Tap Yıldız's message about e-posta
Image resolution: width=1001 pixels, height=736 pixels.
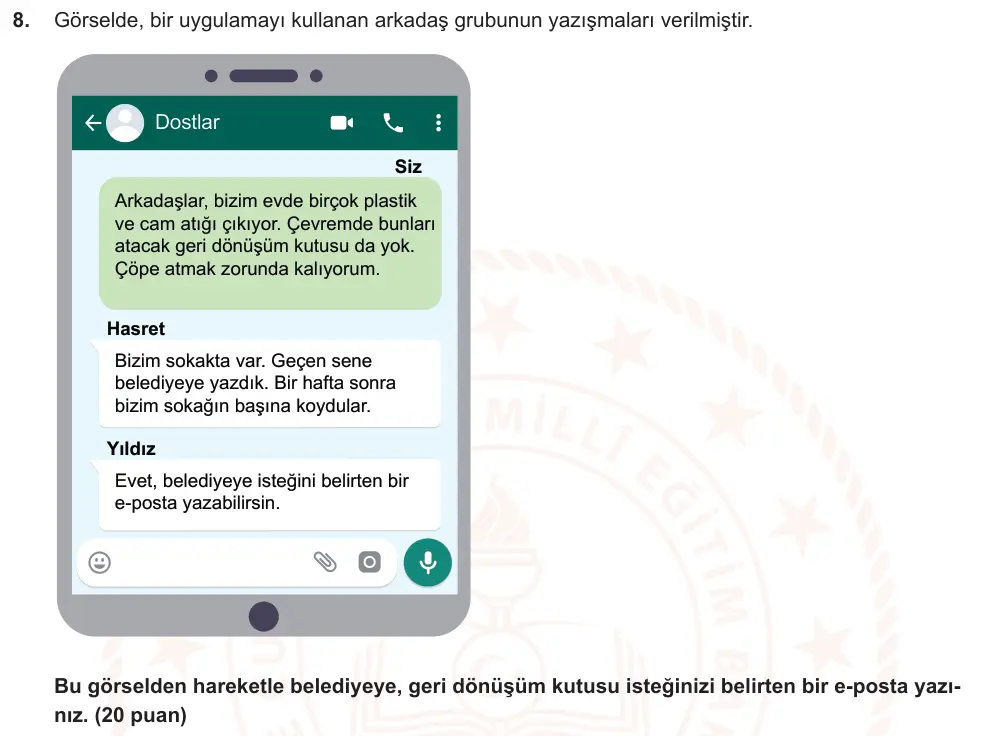[270, 493]
